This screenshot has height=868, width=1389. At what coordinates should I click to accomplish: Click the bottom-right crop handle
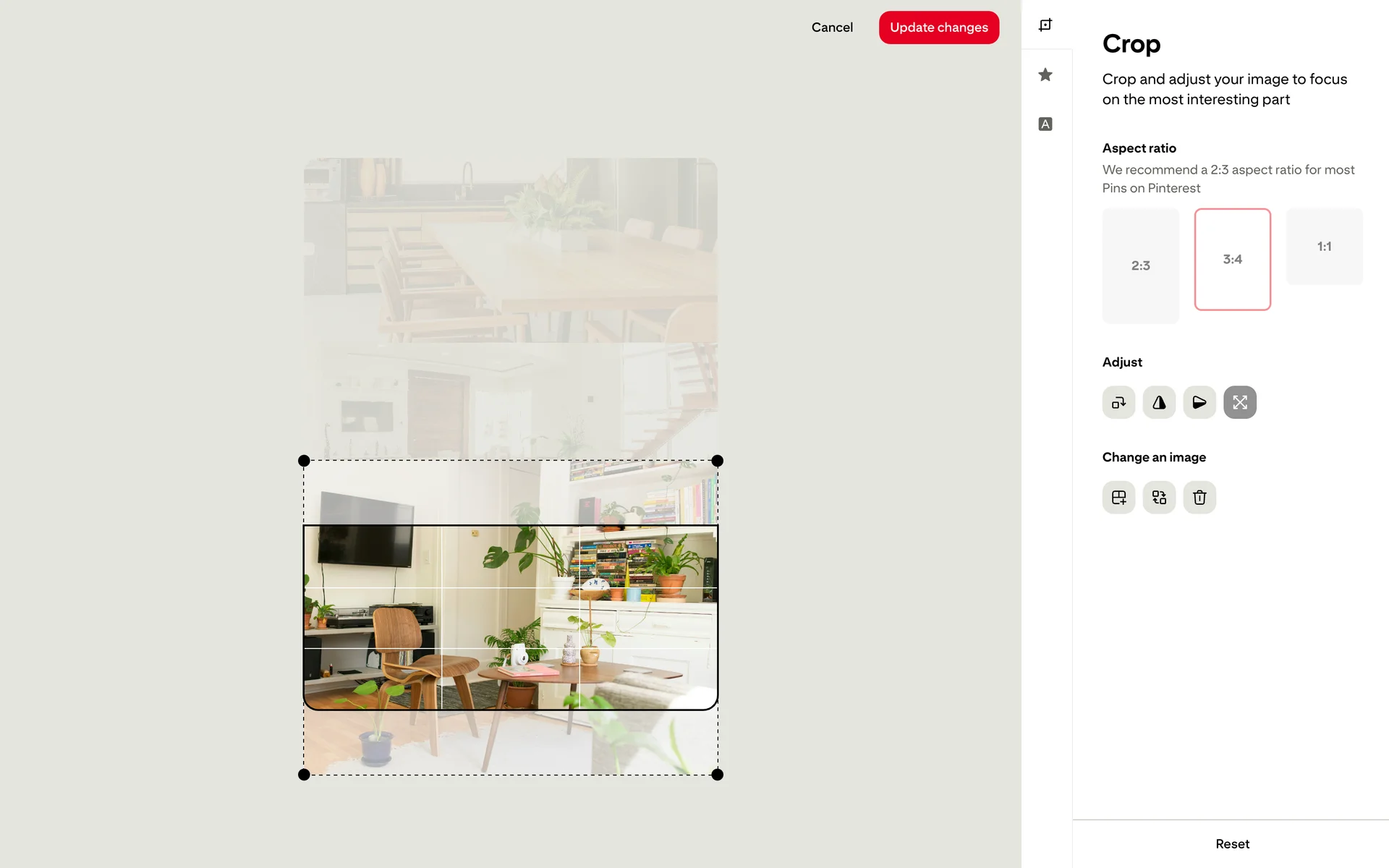click(718, 775)
